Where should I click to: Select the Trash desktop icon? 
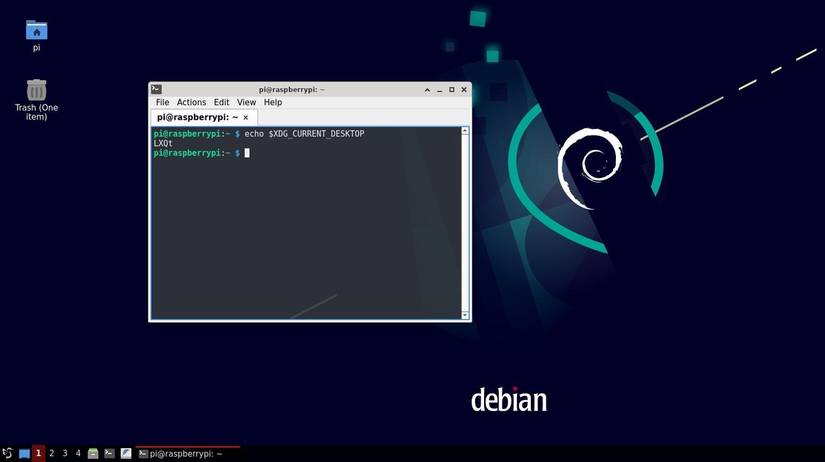[36, 100]
